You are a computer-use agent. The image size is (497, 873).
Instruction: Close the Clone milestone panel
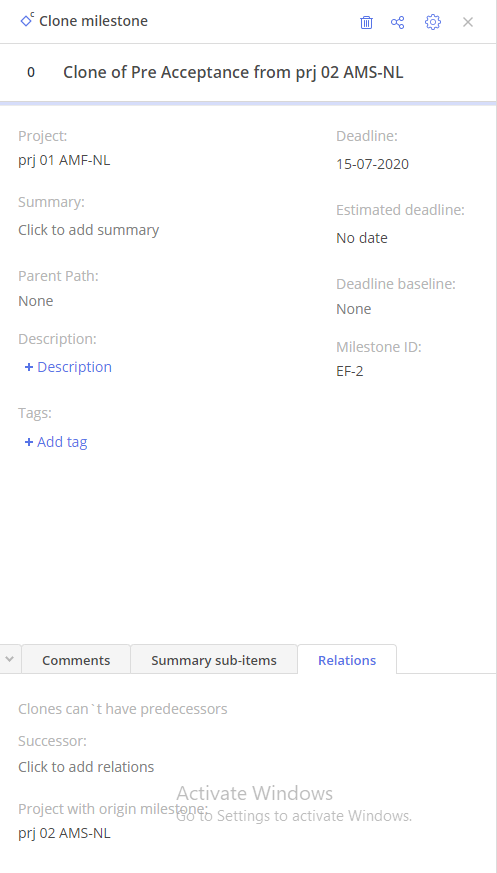pos(468,22)
